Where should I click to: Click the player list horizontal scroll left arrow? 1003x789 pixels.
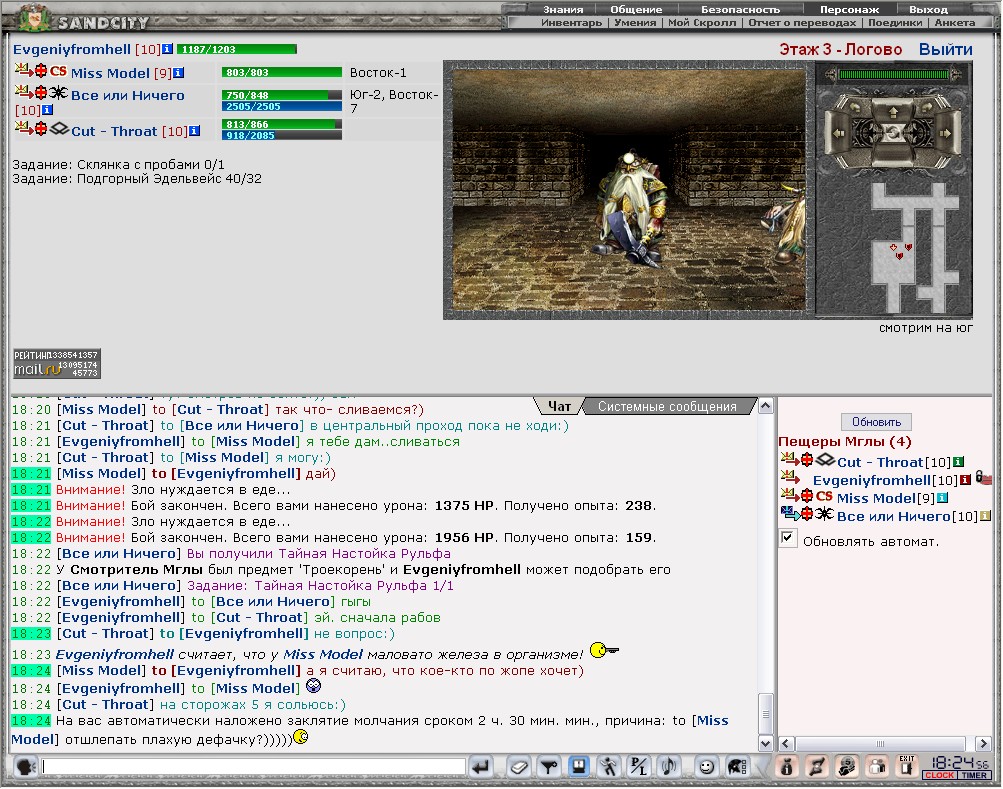[x=787, y=743]
